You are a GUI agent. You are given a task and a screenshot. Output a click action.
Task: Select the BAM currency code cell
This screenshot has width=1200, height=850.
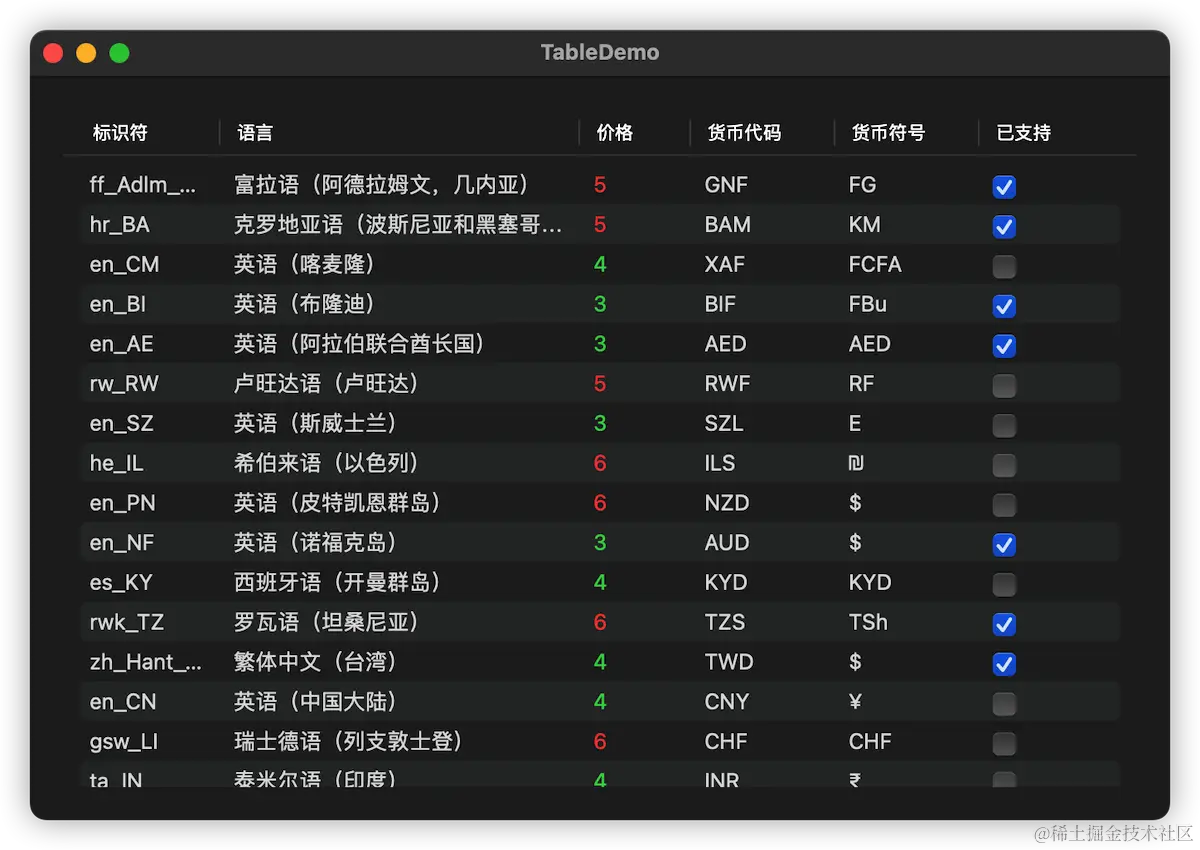pos(728,225)
